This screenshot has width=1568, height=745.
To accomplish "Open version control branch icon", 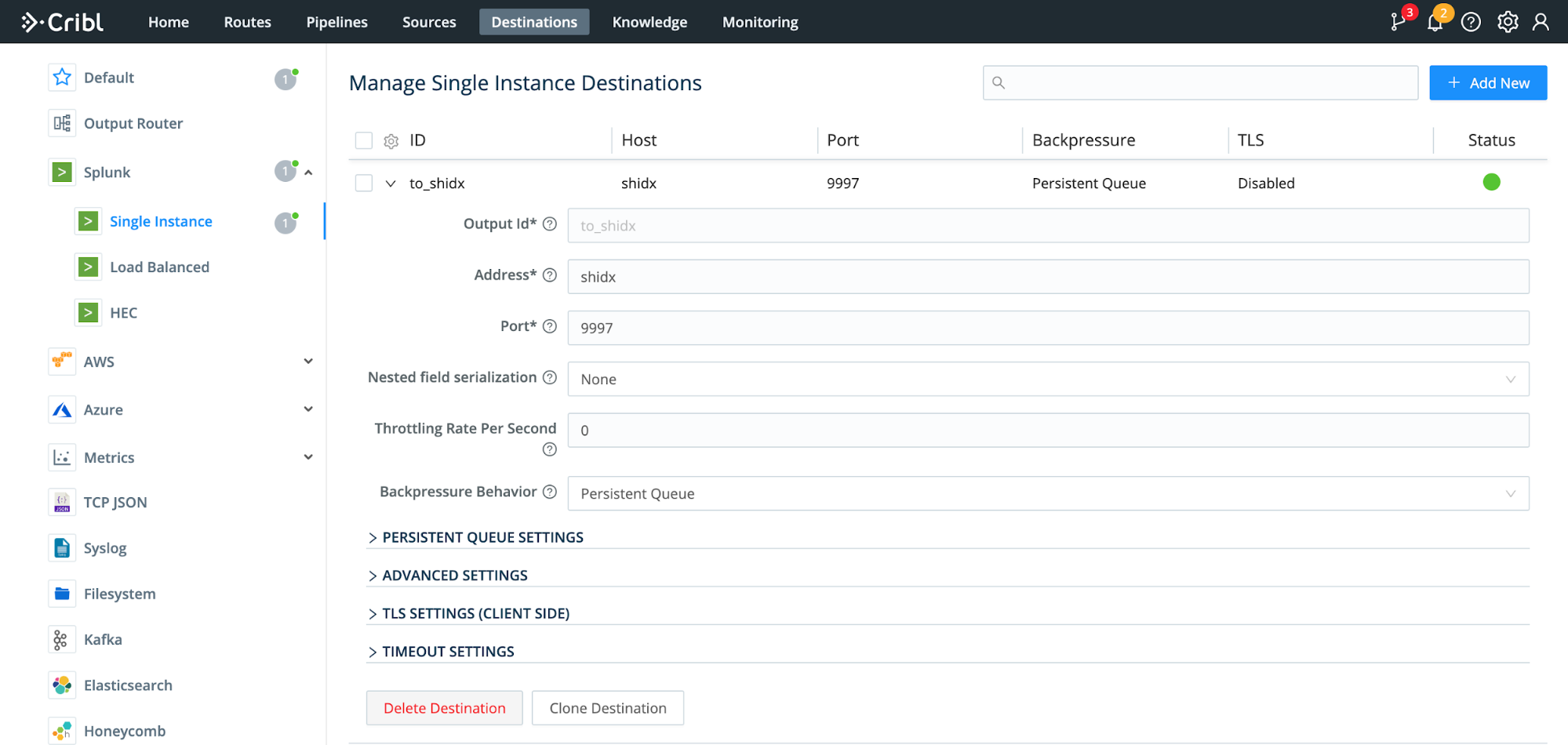I will coord(1398,22).
